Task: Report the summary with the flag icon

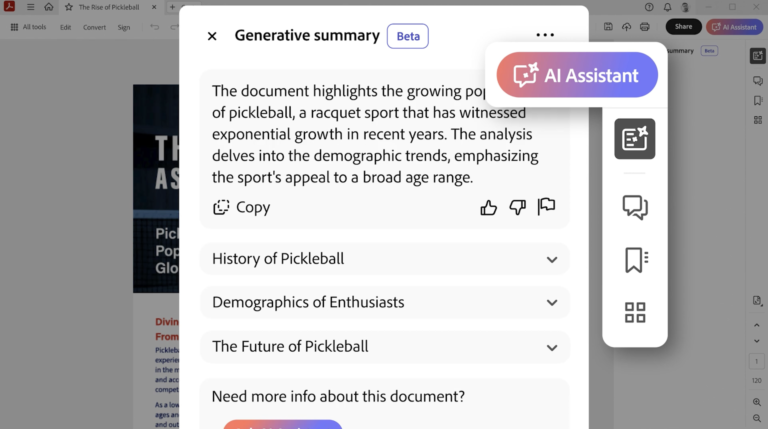Action: (546, 207)
